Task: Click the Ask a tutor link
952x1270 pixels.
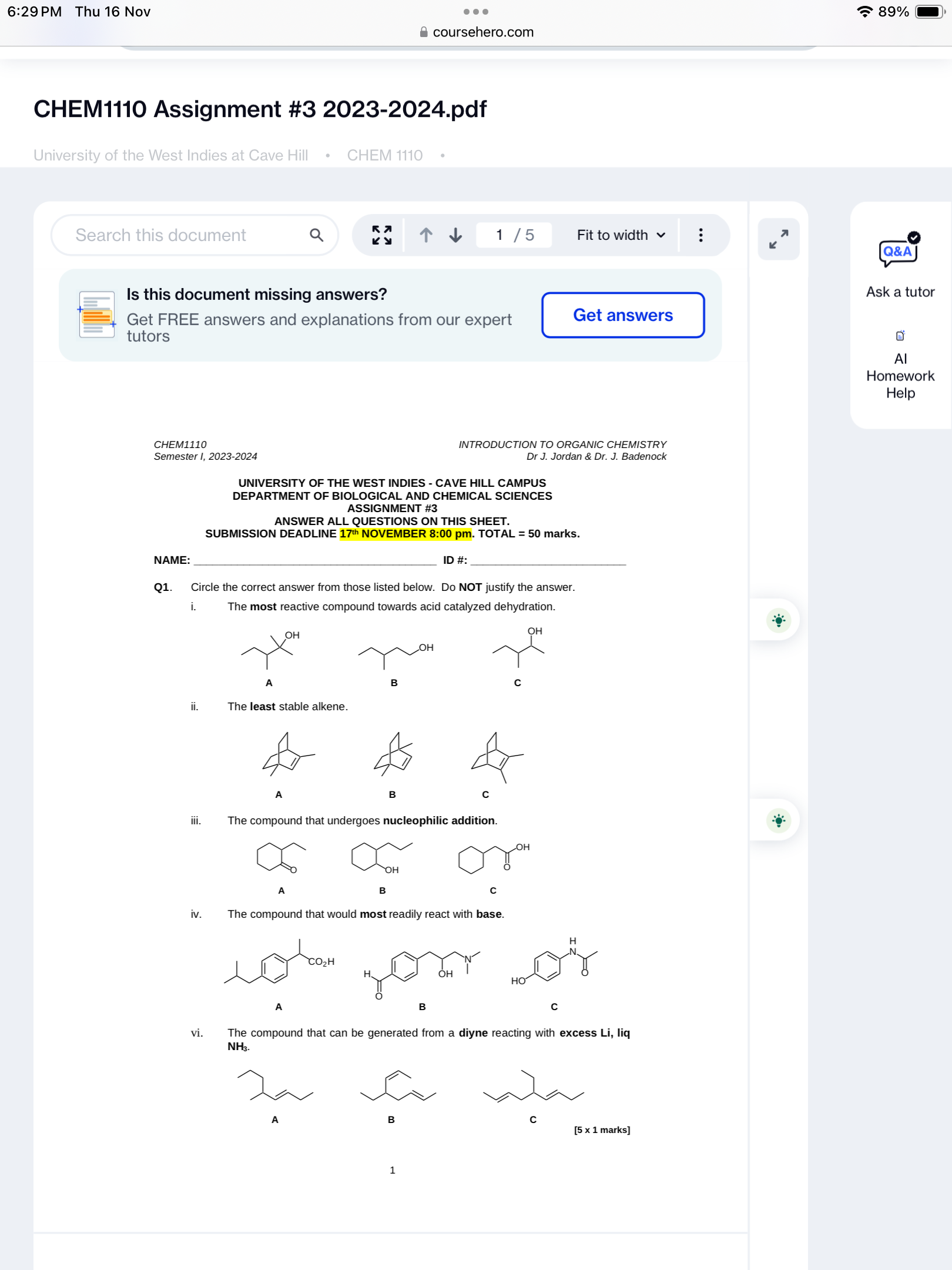Action: tap(900, 292)
